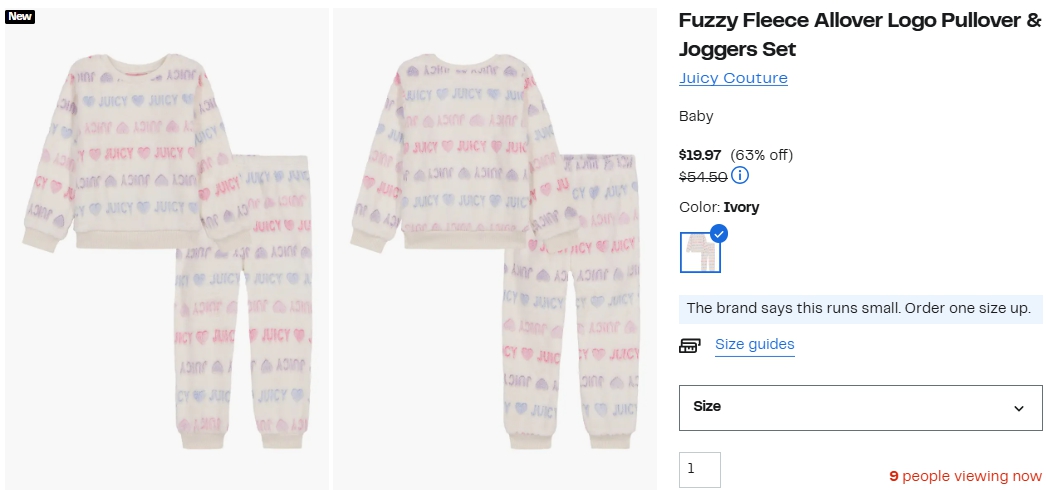Click the $19.97 sale price
The image size is (1046, 490).
pyautogui.click(x=700, y=155)
